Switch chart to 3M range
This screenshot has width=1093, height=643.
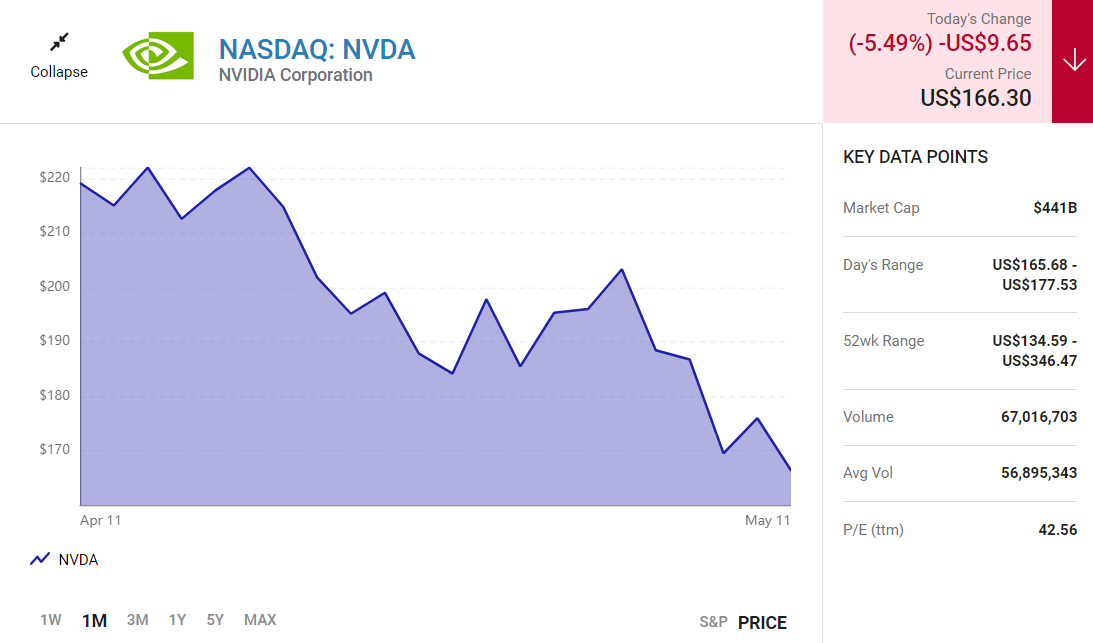click(x=138, y=620)
